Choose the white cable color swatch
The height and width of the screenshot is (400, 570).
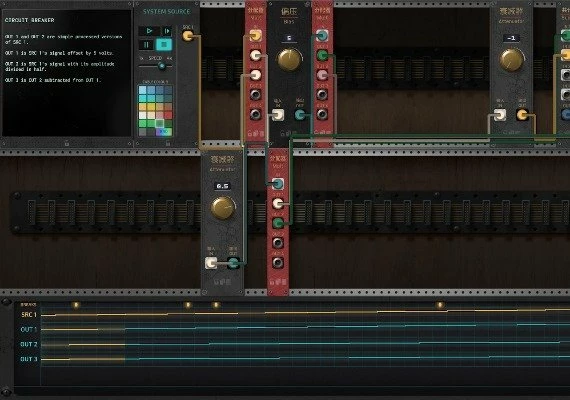pos(142,115)
